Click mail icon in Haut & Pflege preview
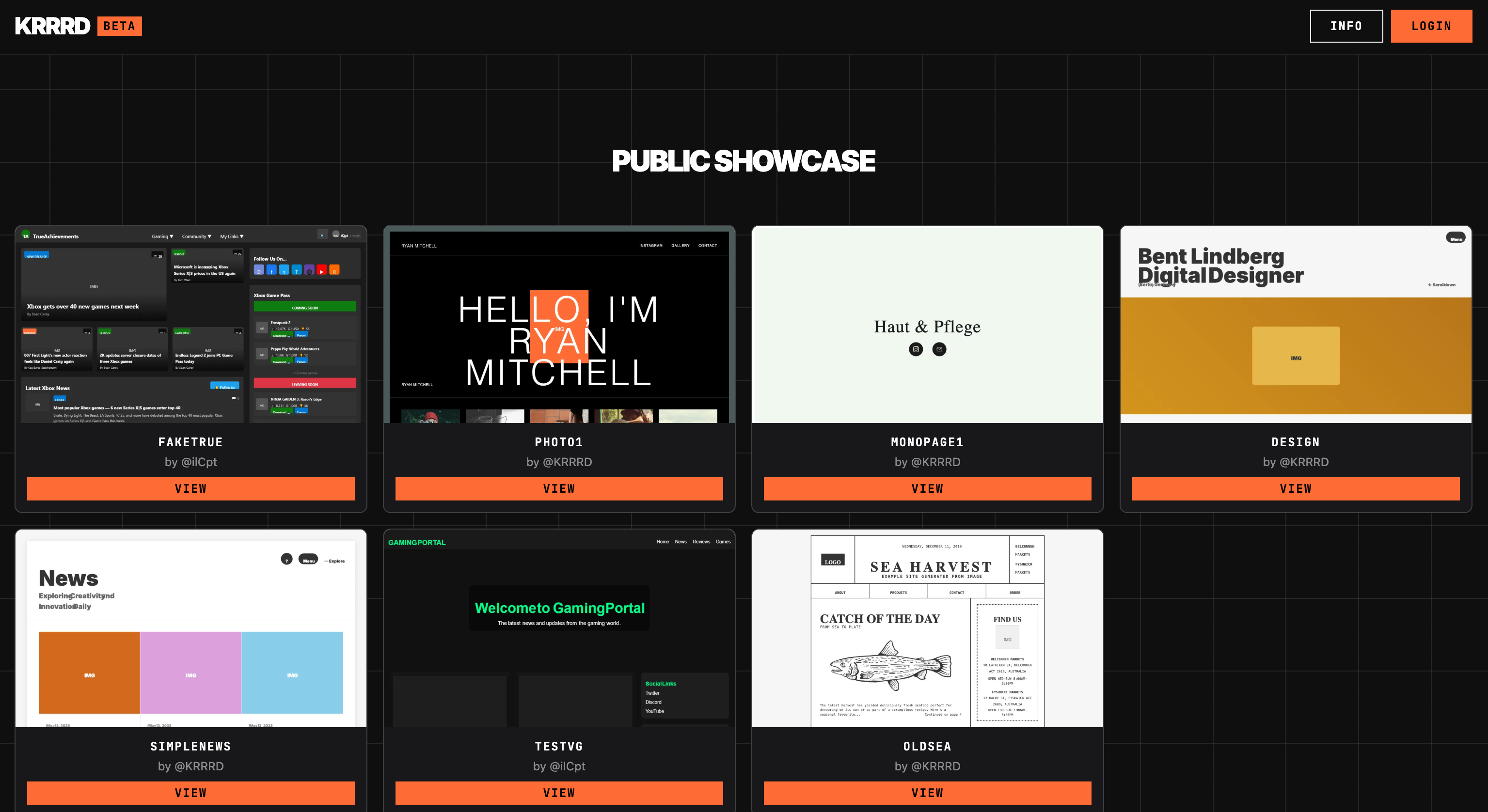The height and width of the screenshot is (812, 1488). click(x=939, y=349)
